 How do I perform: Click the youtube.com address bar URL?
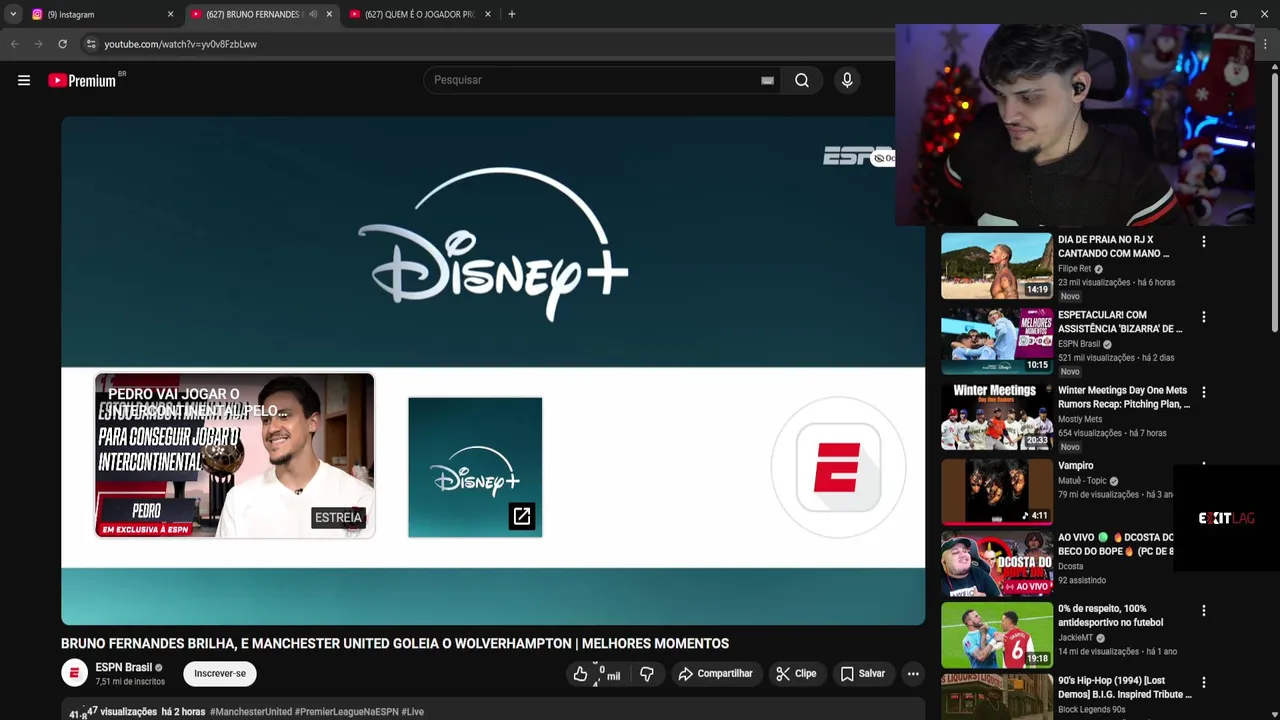pyautogui.click(x=180, y=44)
